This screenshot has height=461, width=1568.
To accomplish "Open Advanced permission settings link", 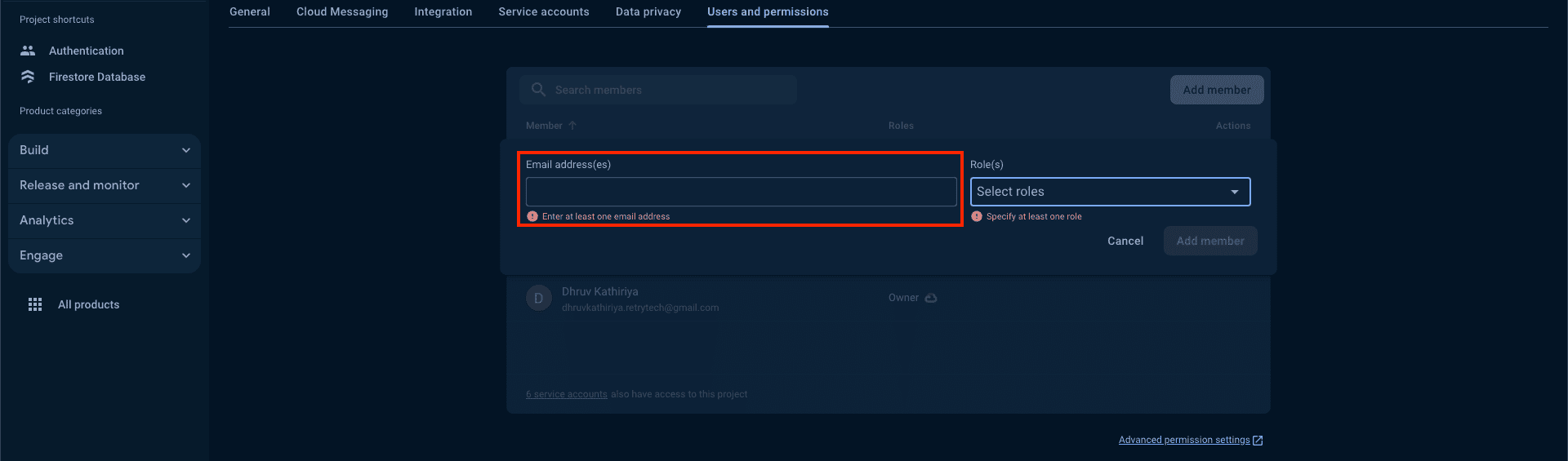I will (1184, 440).
